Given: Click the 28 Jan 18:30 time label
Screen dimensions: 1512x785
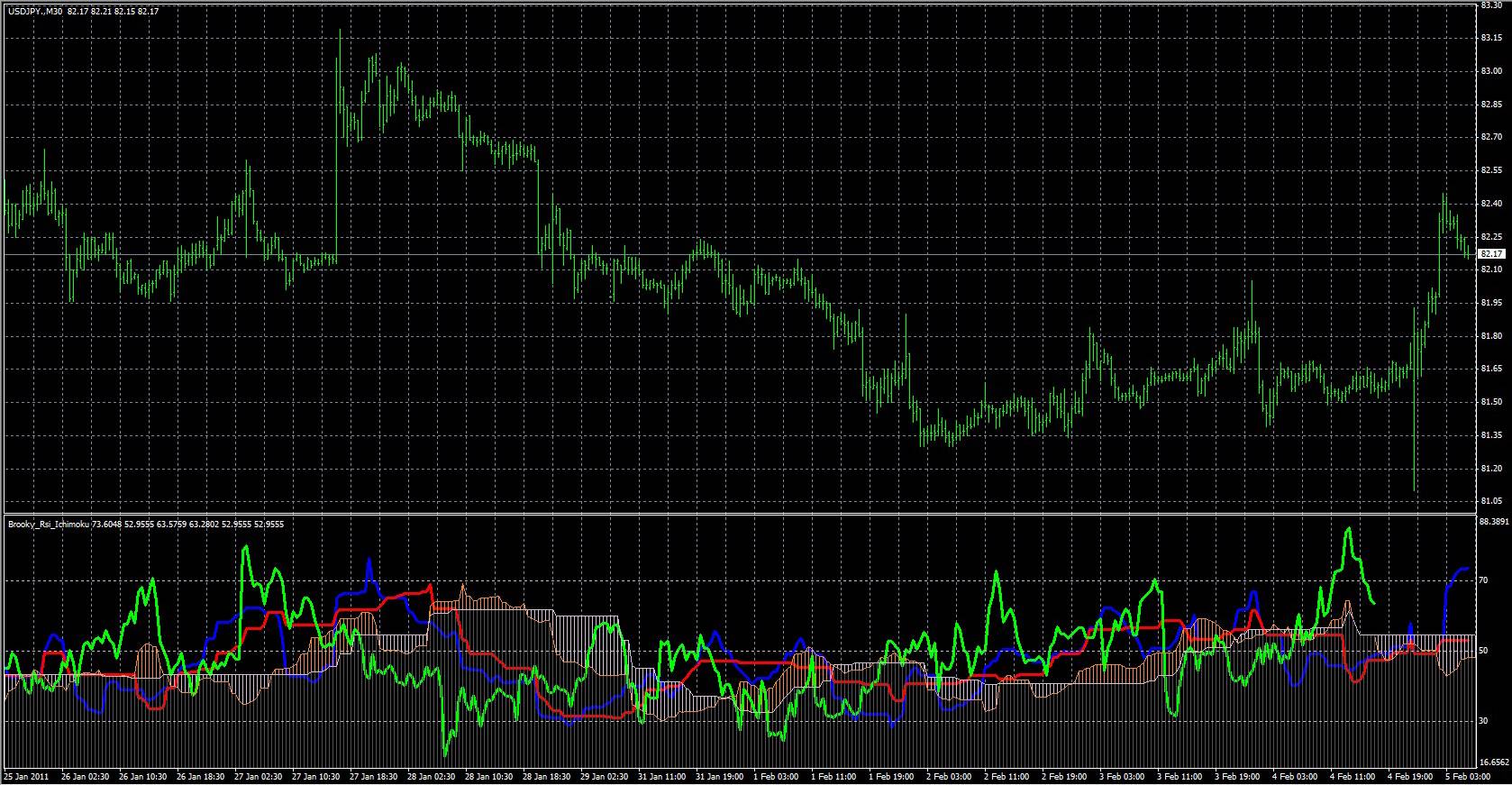Looking at the screenshot, I should [x=547, y=776].
